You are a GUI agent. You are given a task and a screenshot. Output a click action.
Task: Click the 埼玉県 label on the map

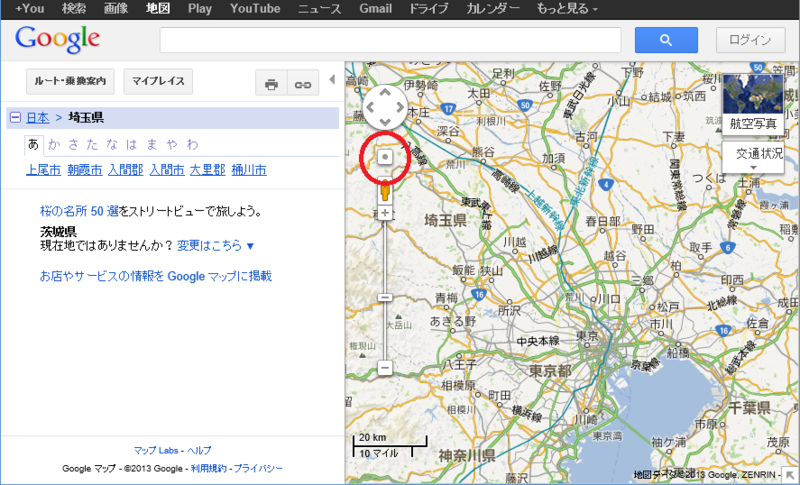(x=445, y=220)
